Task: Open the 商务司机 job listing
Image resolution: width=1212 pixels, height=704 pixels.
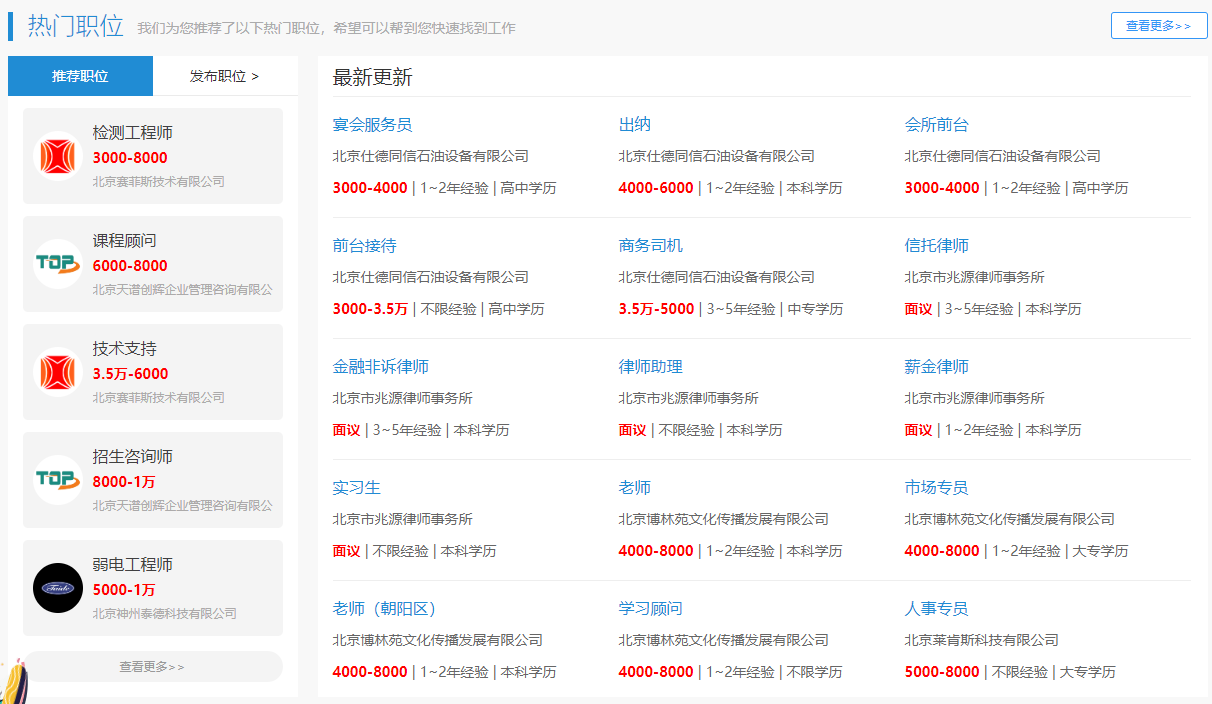Action: point(650,246)
